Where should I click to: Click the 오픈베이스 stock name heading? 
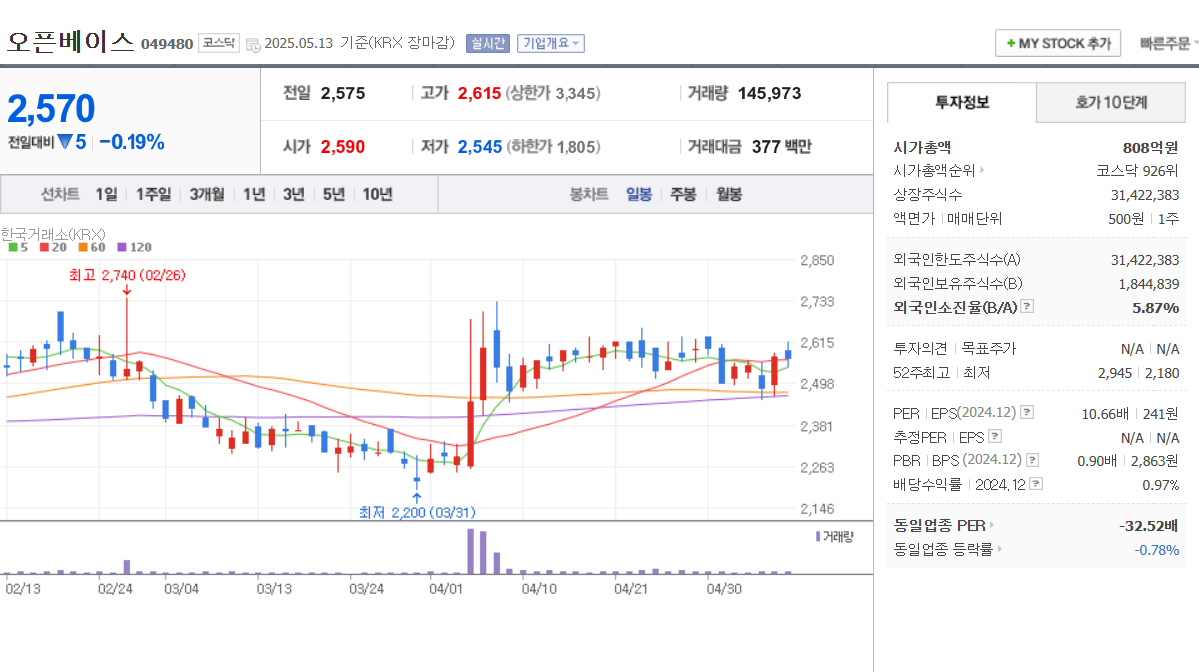pos(70,41)
